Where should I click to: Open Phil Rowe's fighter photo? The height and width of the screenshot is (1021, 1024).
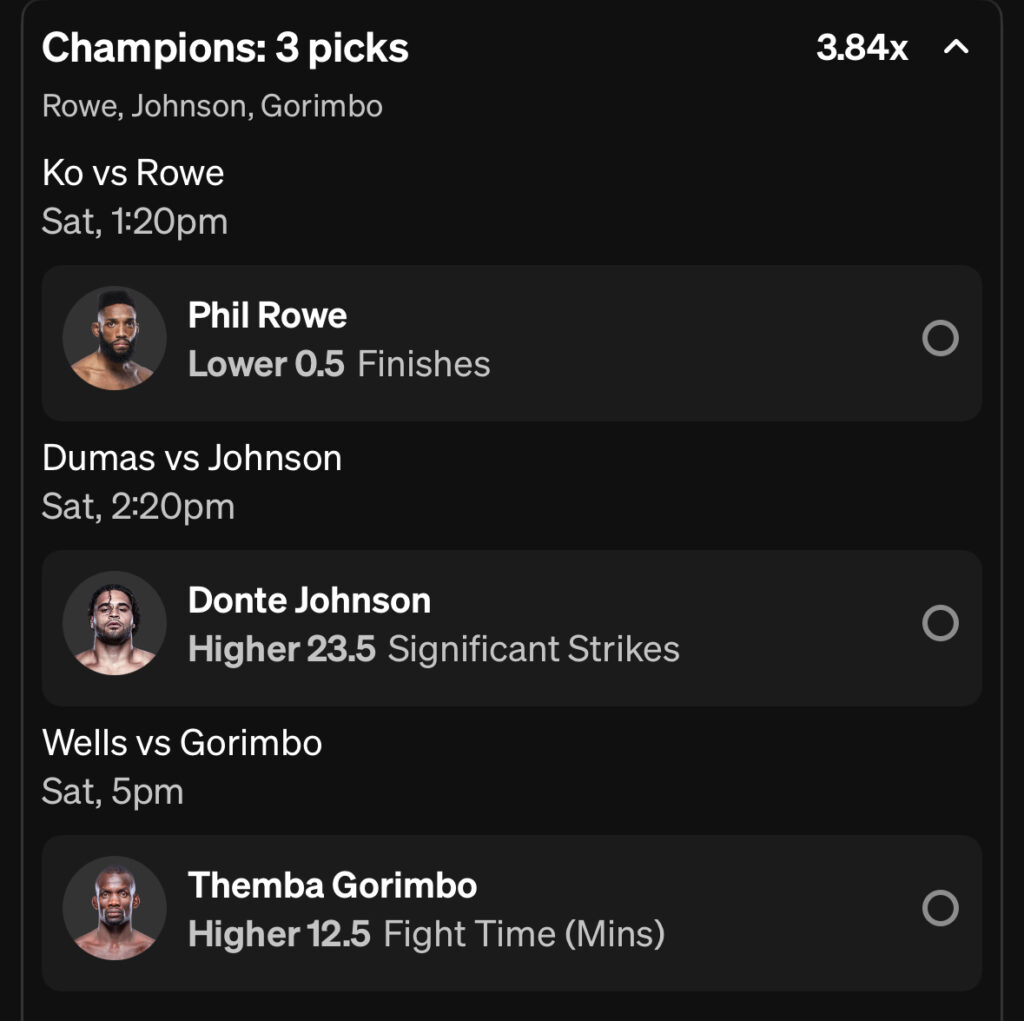[x=115, y=339]
